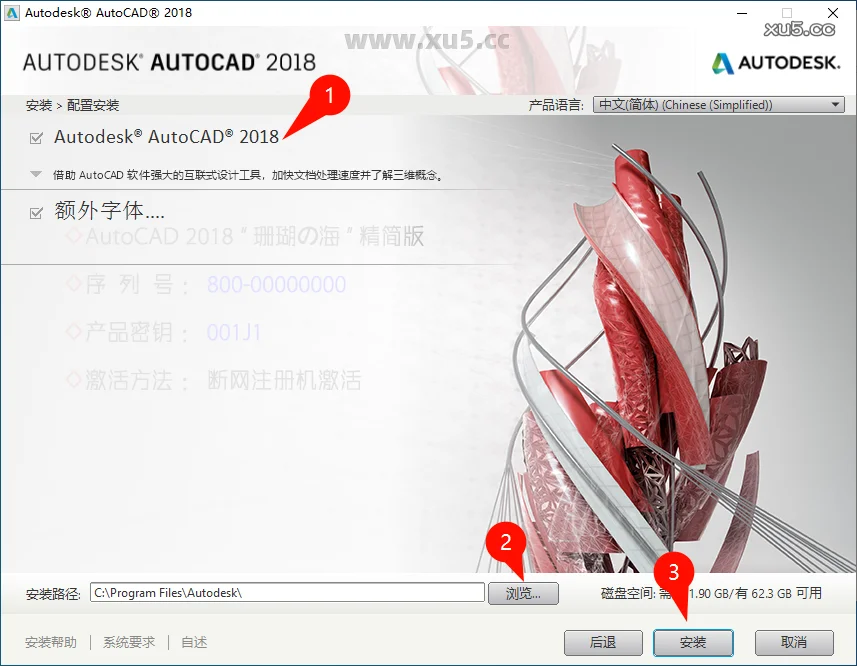Expand the AutoCAD description triangle arrow
The height and width of the screenshot is (666, 857).
pyautogui.click(x=36, y=174)
